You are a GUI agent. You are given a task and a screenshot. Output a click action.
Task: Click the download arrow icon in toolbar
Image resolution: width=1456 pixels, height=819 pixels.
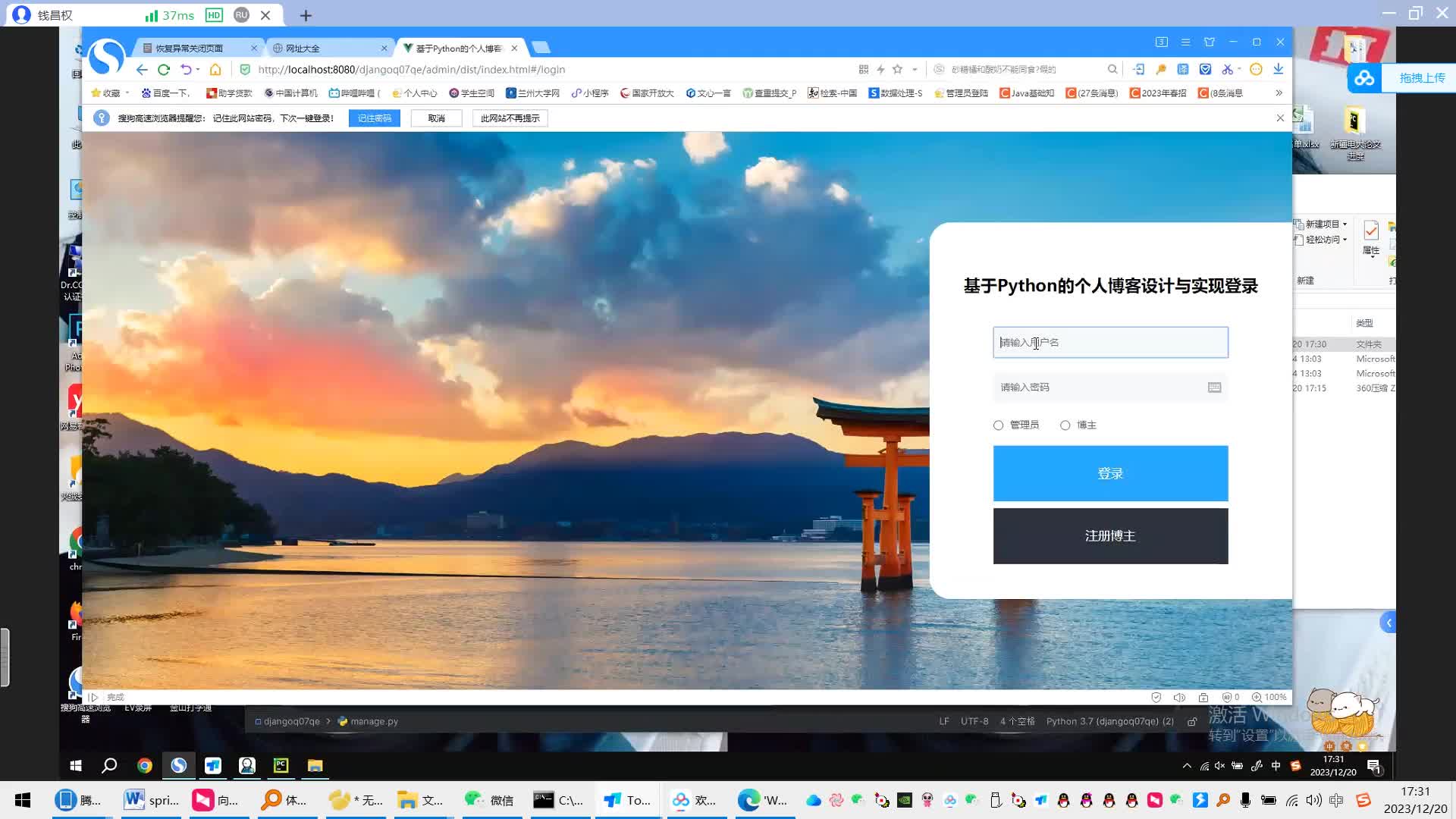pyautogui.click(x=1279, y=69)
